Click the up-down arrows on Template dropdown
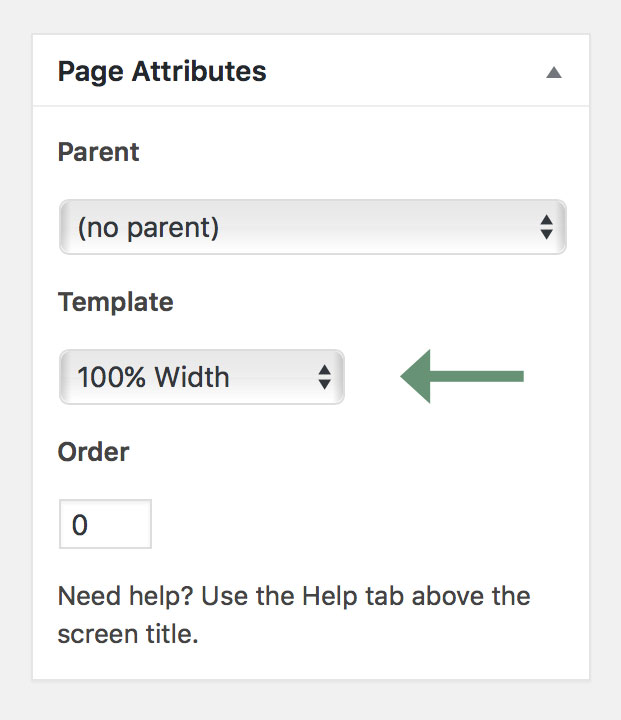The width and height of the screenshot is (621, 720). [325, 377]
